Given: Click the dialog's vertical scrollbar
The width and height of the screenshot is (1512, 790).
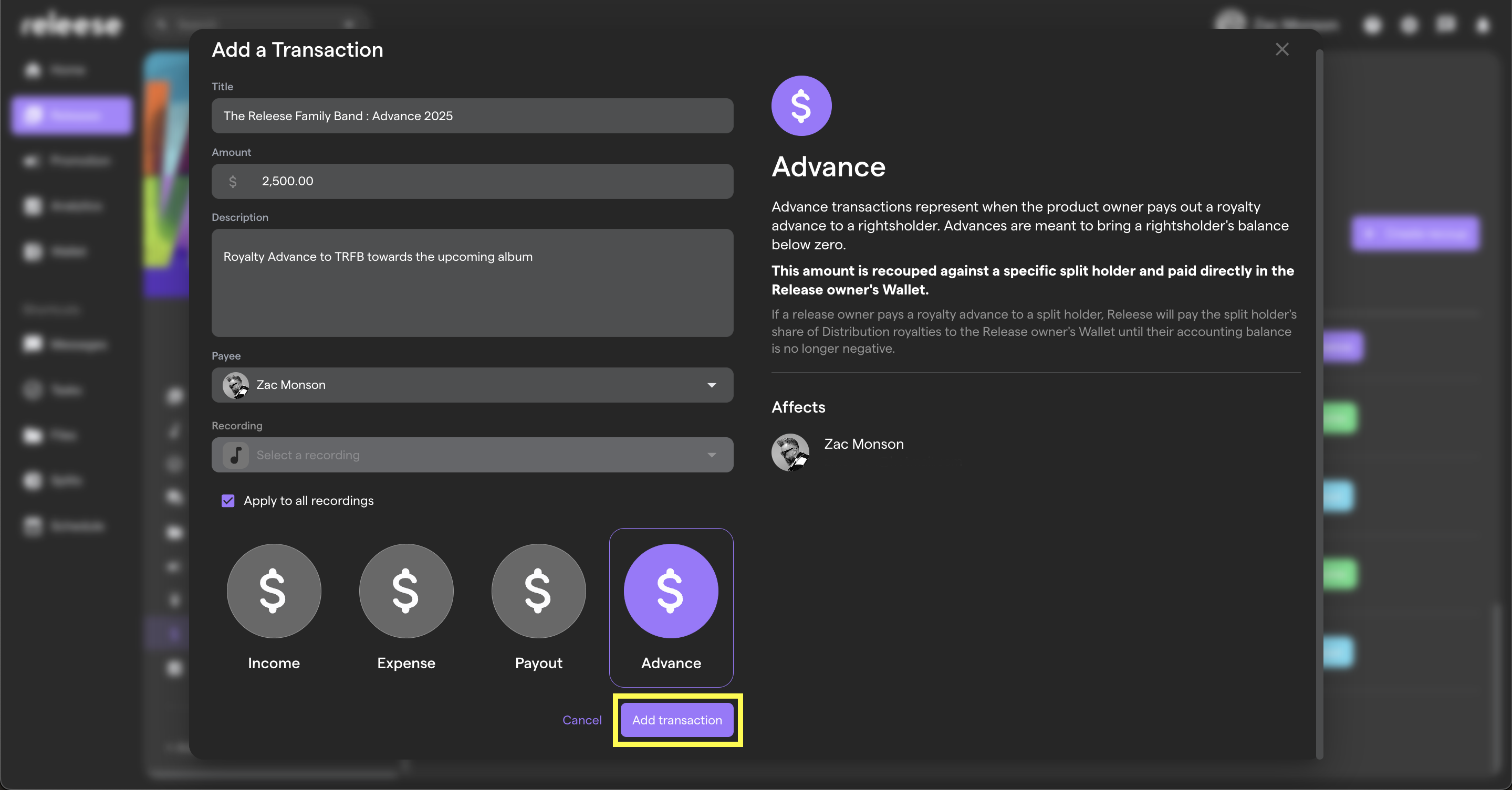Looking at the screenshot, I should [x=1319, y=405].
